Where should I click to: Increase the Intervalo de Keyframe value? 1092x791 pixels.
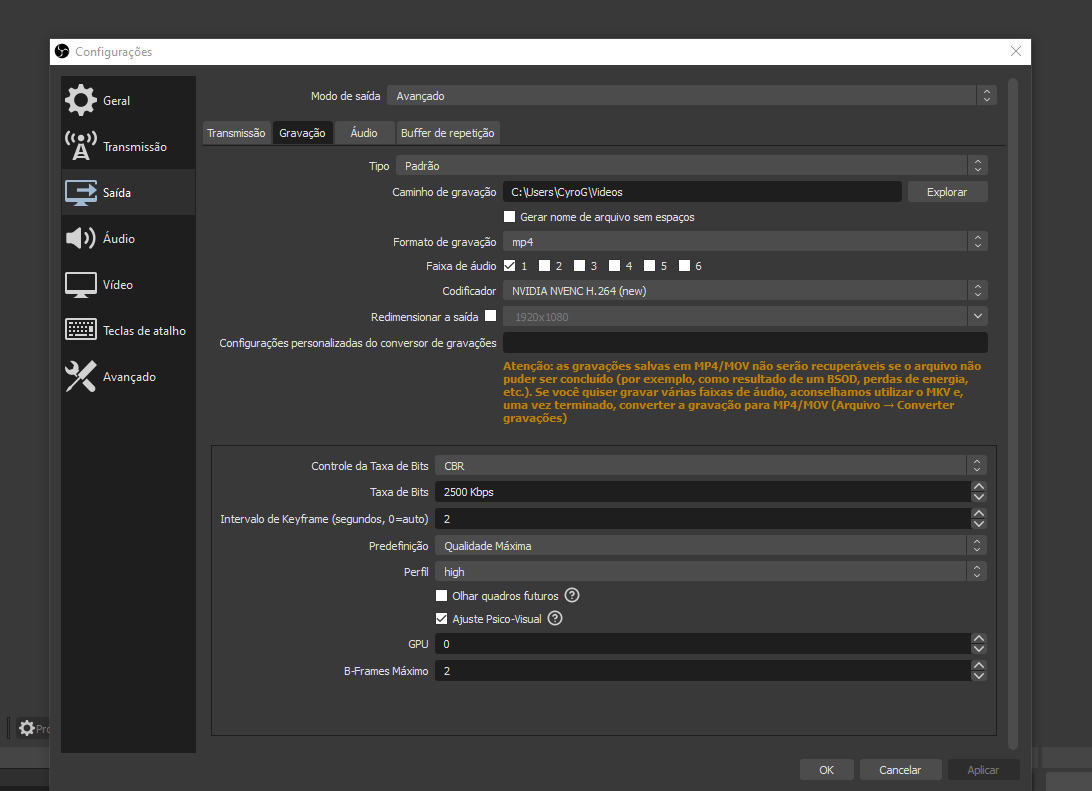click(x=978, y=514)
